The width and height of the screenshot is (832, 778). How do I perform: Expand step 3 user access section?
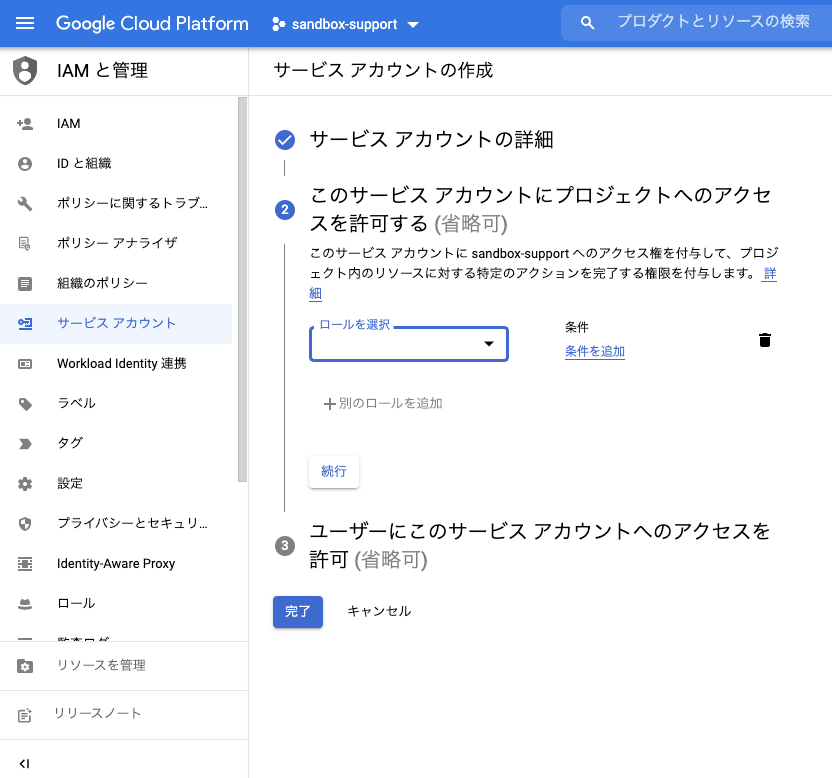click(x=540, y=544)
